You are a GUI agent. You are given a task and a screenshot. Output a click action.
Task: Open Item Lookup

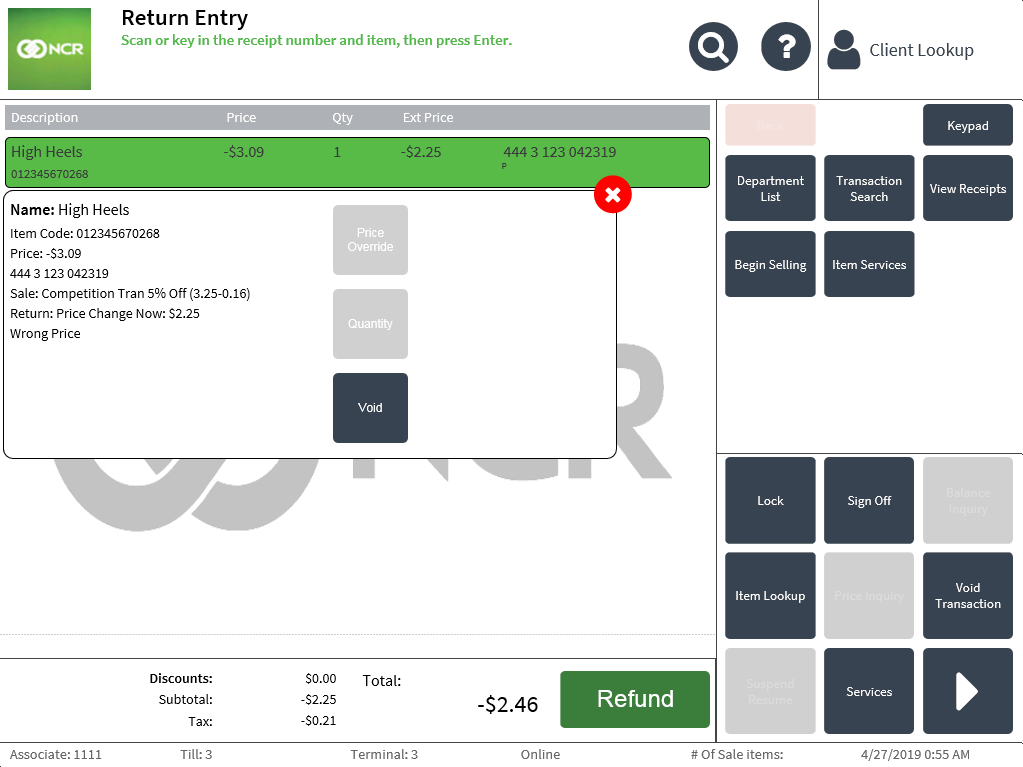point(769,595)
